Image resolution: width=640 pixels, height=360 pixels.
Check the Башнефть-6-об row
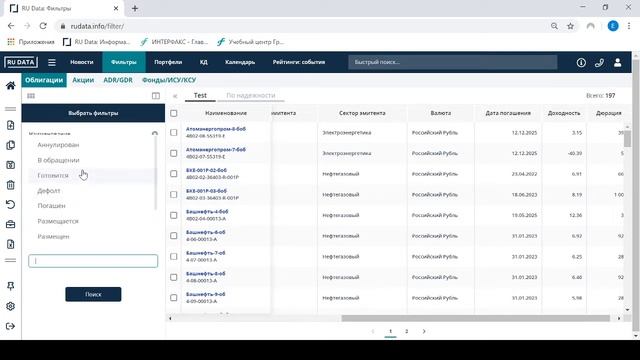tap(173, 236)
